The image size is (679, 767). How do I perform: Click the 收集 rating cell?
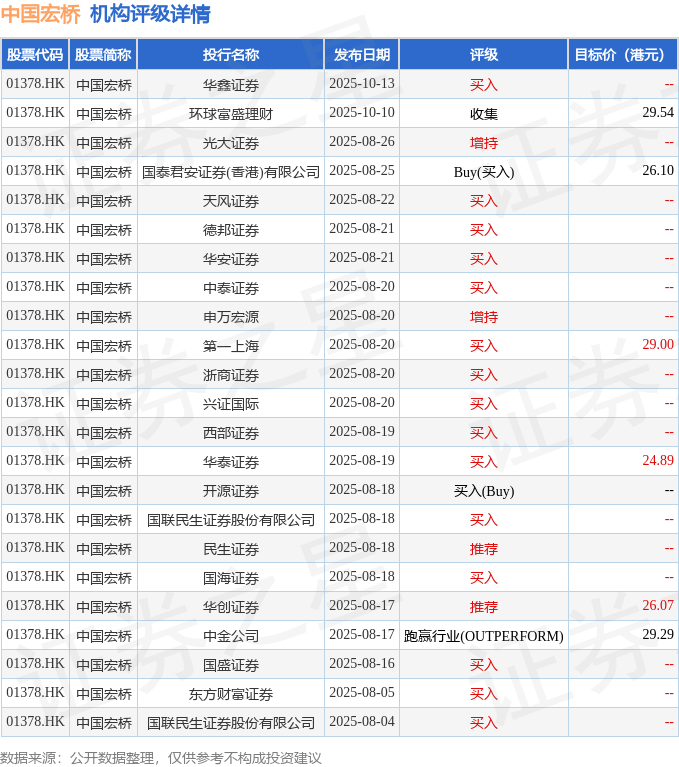pyautogui.click(x=484, y=114)
